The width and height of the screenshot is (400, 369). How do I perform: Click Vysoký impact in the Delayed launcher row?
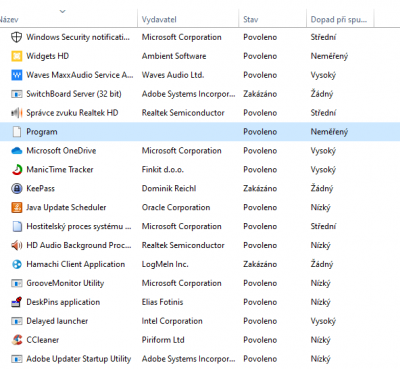pyautogui.click(x=323, y=321)
